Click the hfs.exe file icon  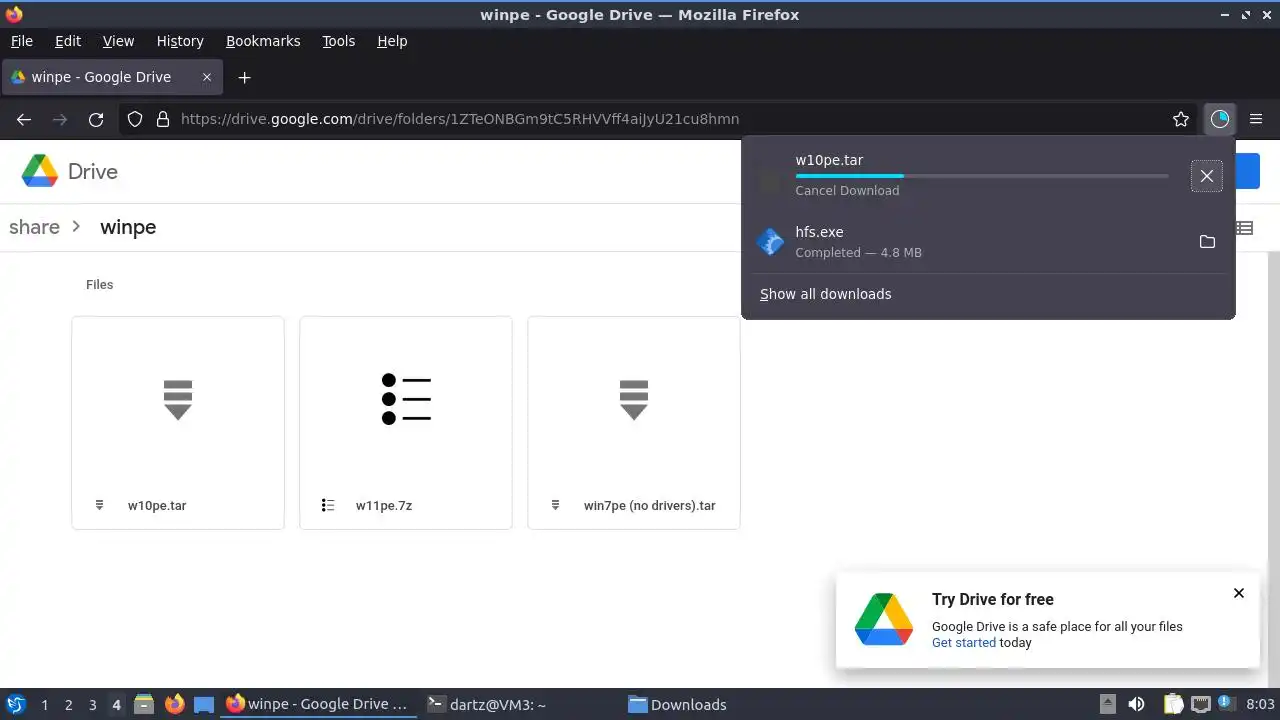(x=770, y=242)
